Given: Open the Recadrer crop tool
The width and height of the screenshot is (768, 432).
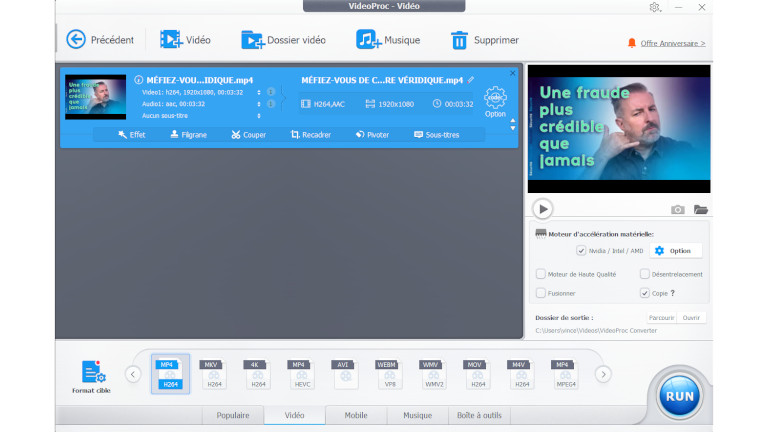Looking at the screenshot, I should pyautogui.click(x=311, y=135).
